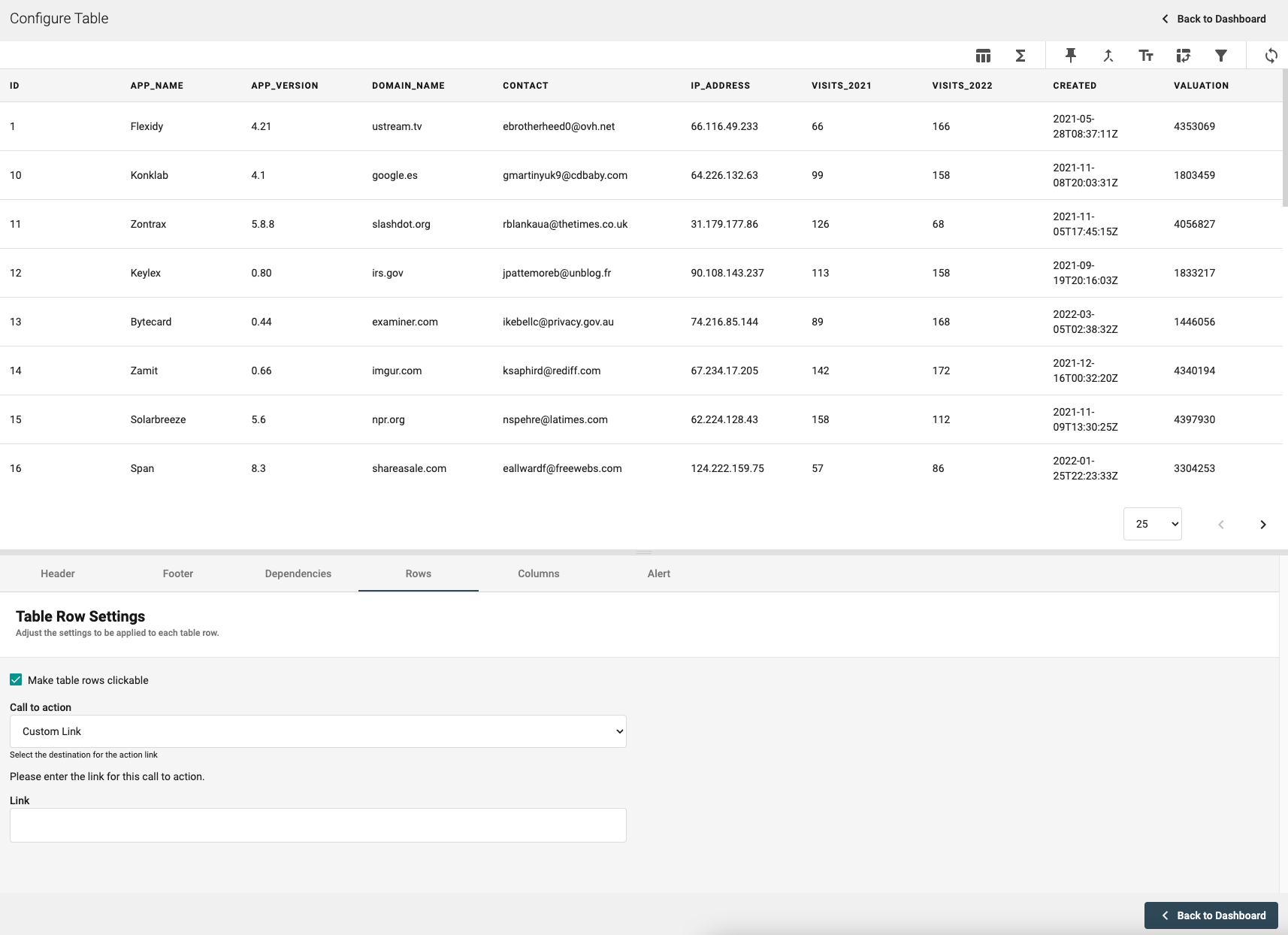1288x935 pixels.
Task: Click the pin columns icon
Action: point(1070,56)
